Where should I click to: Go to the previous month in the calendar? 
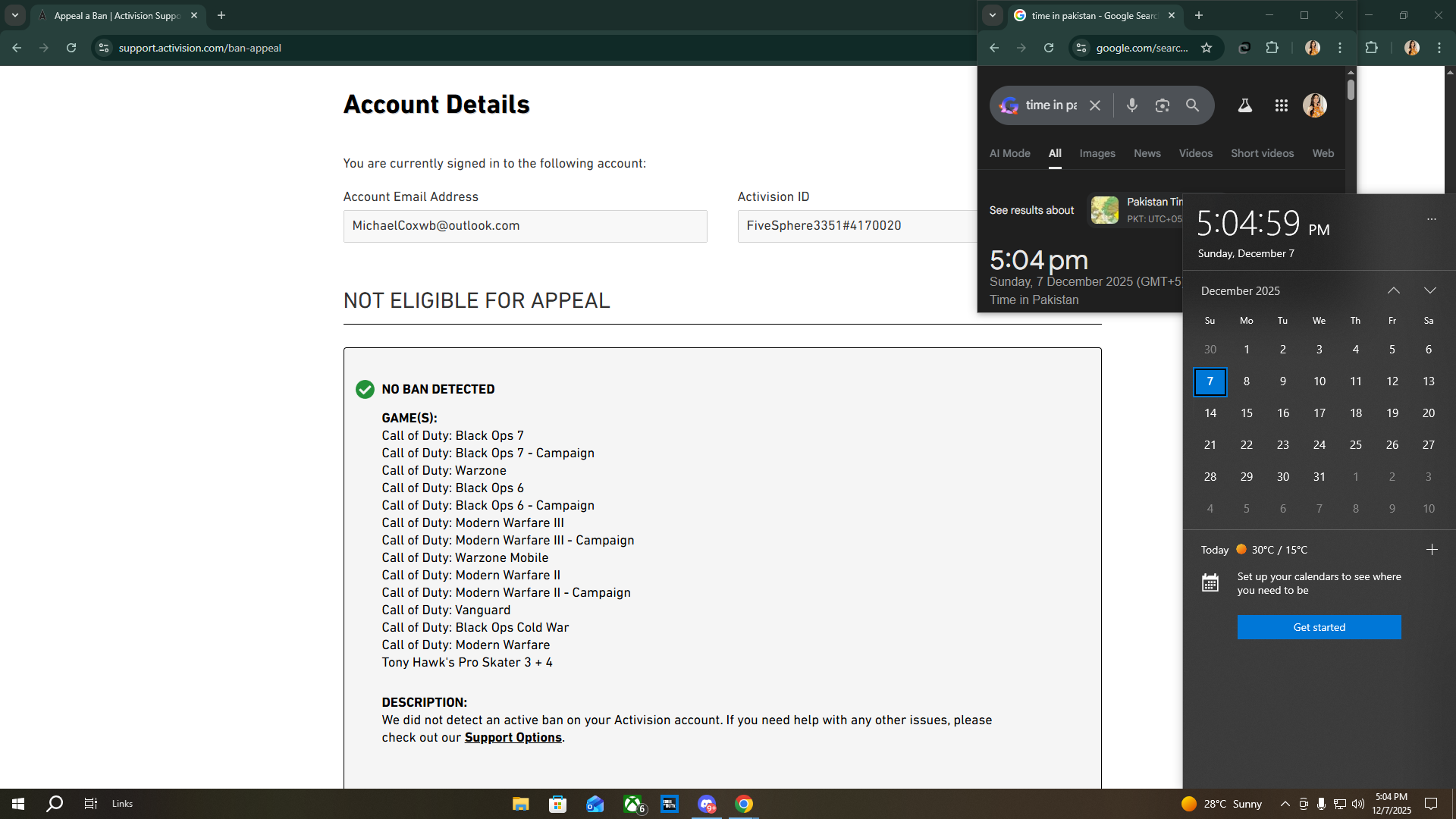[1394, 290]
